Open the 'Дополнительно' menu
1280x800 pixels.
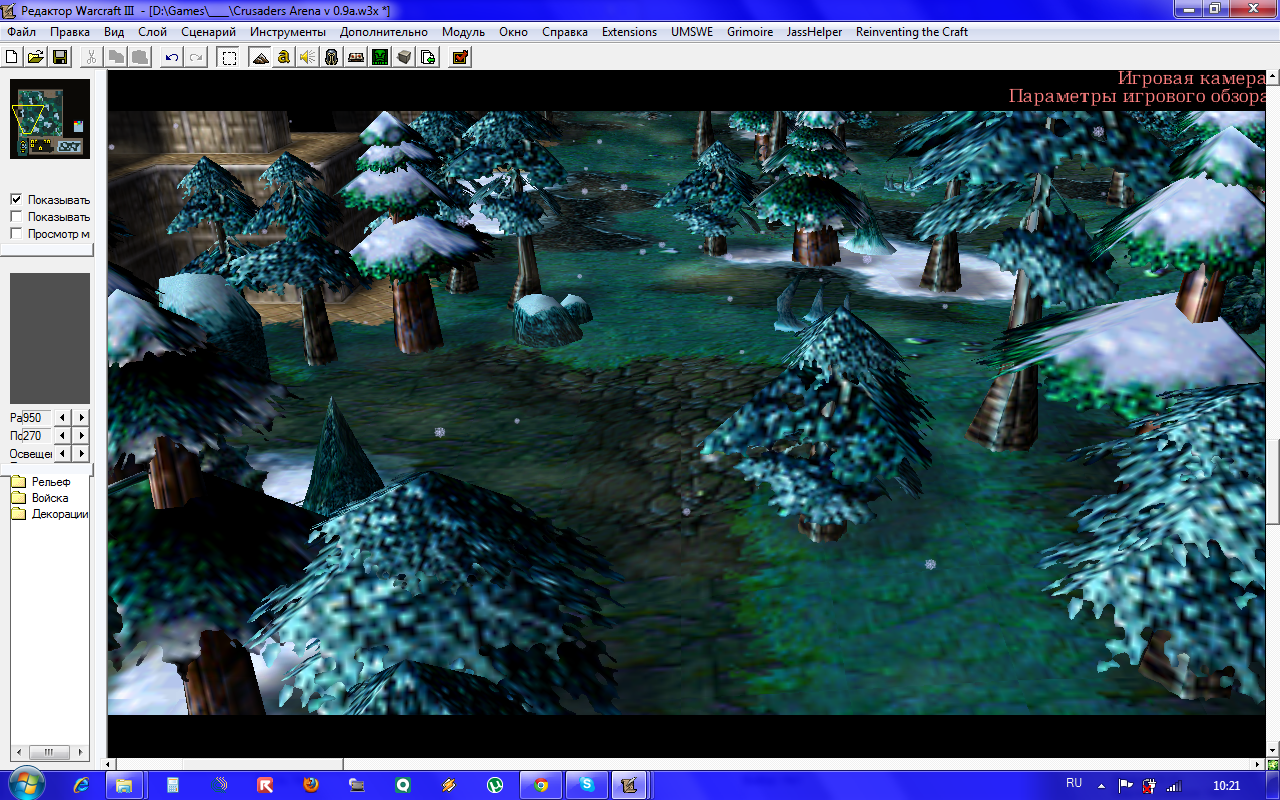[x=384, y=32]
